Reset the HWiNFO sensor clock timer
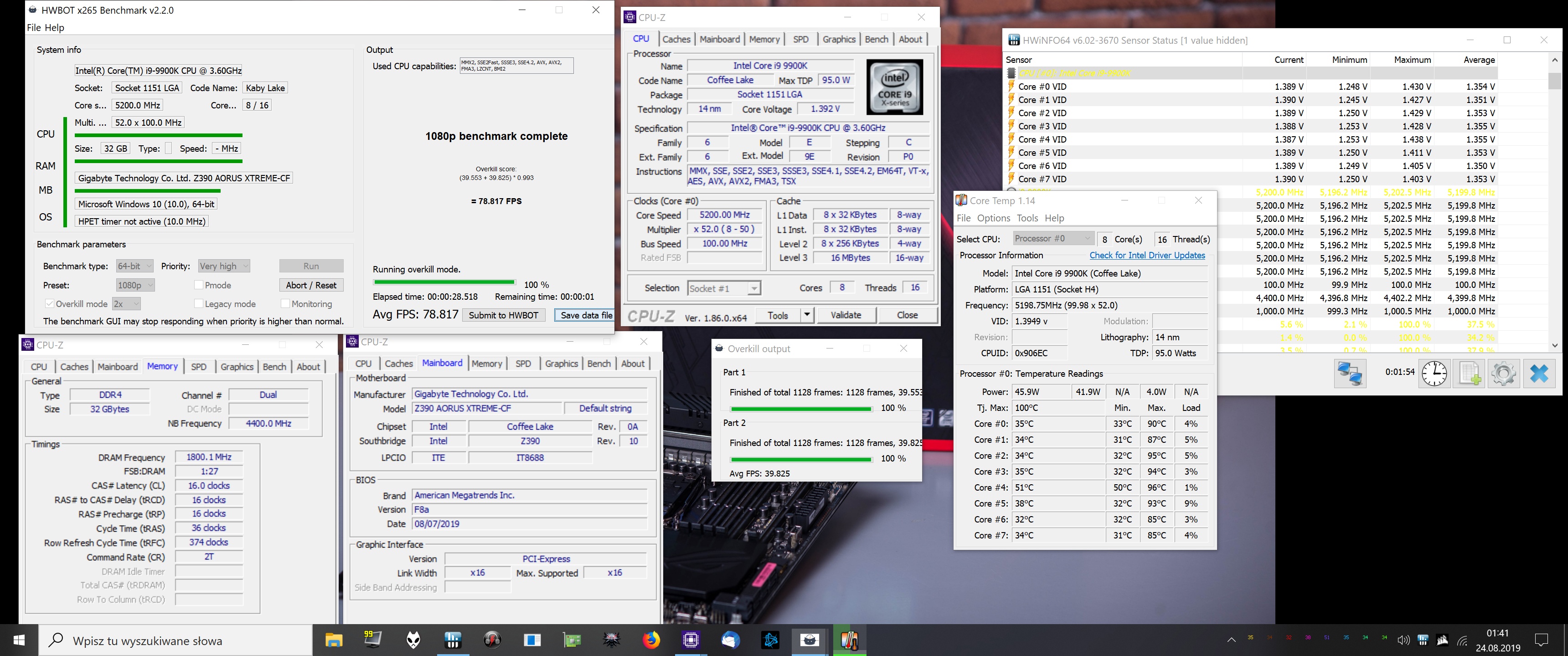The image size is (1568, 656). coord(1434,373)
